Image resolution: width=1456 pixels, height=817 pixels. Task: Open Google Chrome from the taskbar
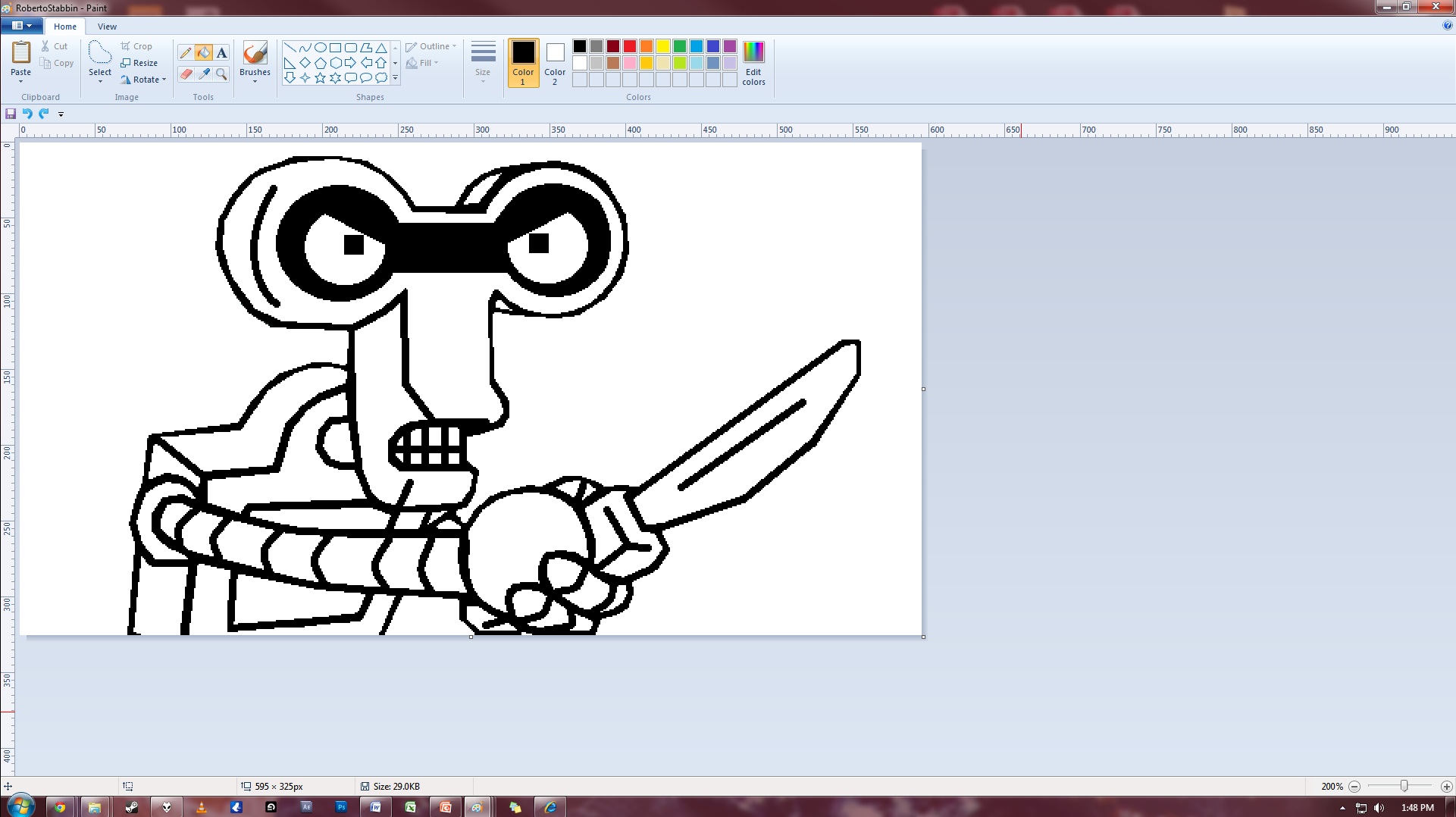(60, 807)
